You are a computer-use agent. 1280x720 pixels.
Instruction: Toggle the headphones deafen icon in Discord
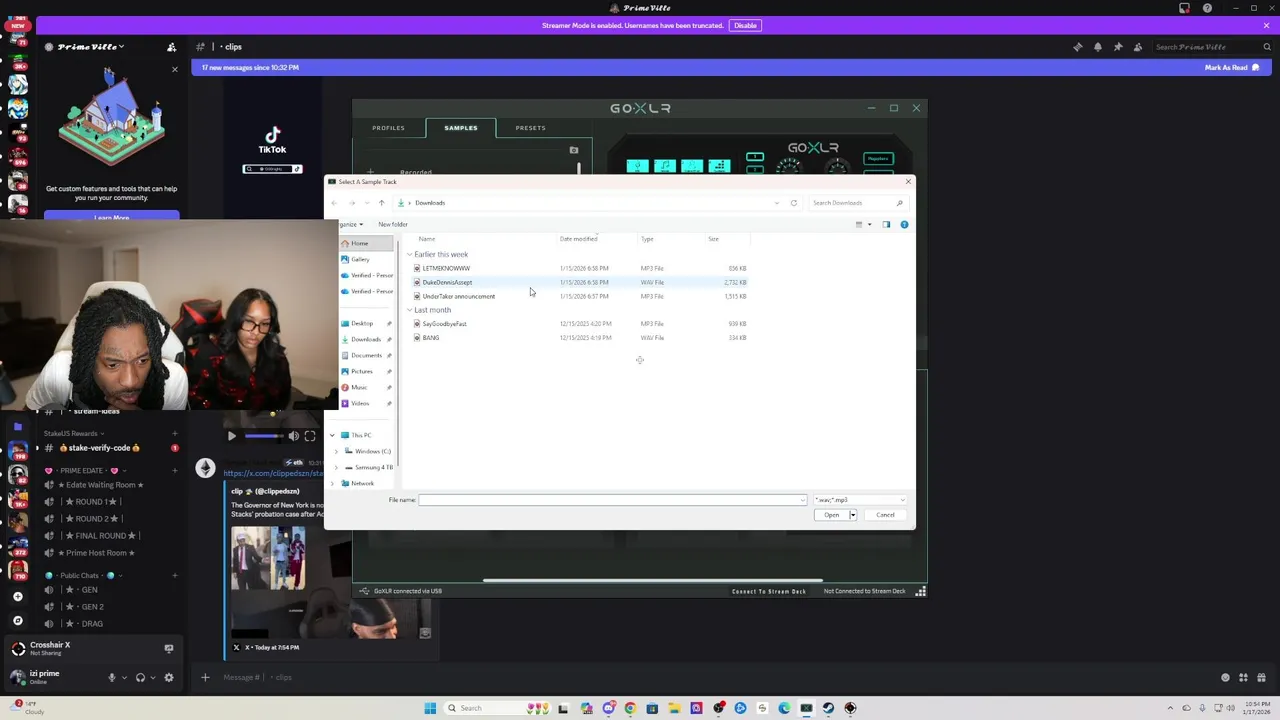(x=140, y=678)
